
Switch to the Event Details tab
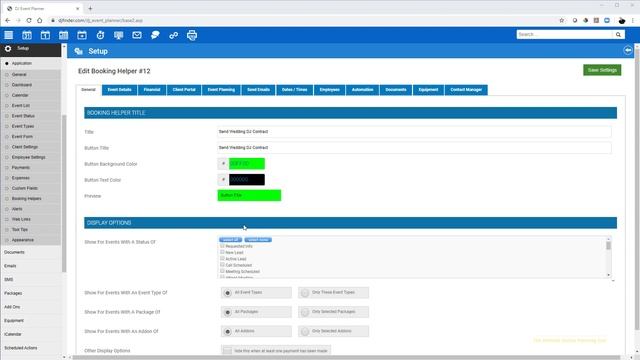click(120, 90)
